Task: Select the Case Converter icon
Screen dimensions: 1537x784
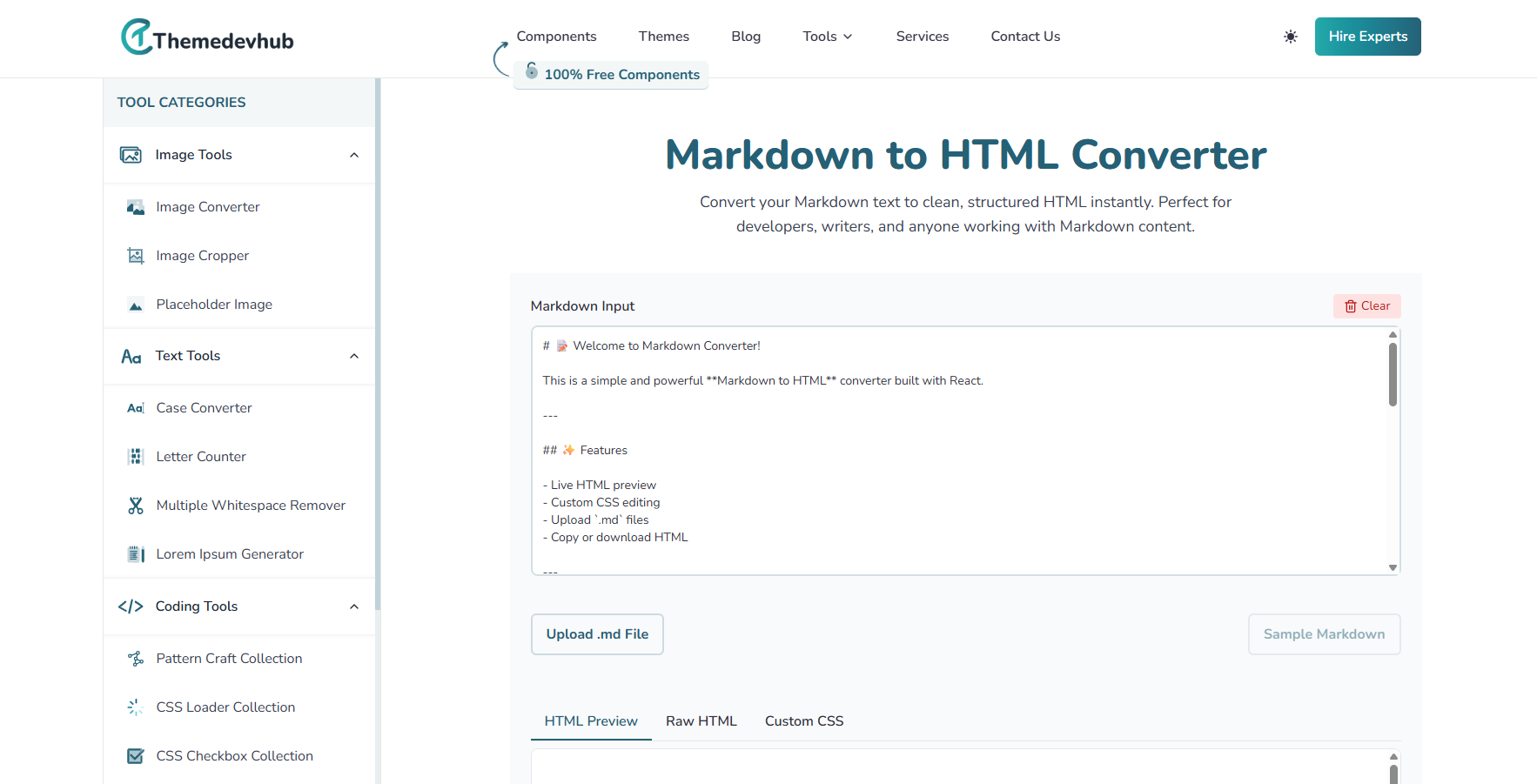Action: click(x=136, y=407)
